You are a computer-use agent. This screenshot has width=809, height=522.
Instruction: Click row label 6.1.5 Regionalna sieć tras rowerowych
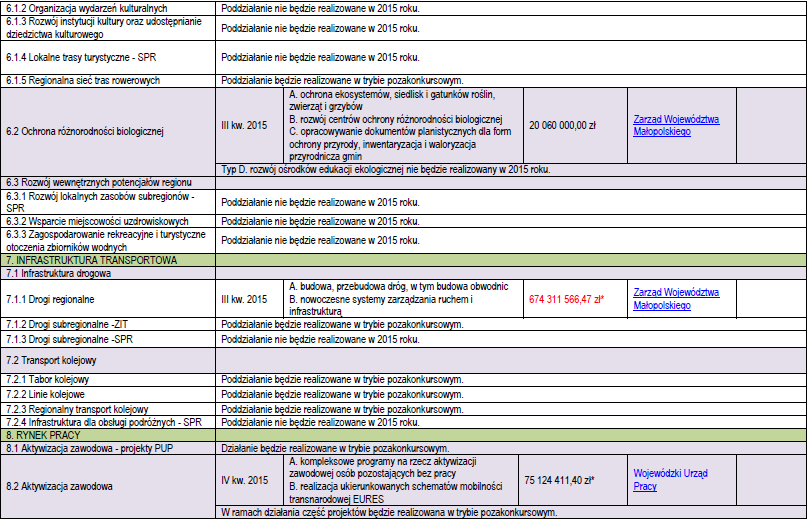(x=83, y=80)
